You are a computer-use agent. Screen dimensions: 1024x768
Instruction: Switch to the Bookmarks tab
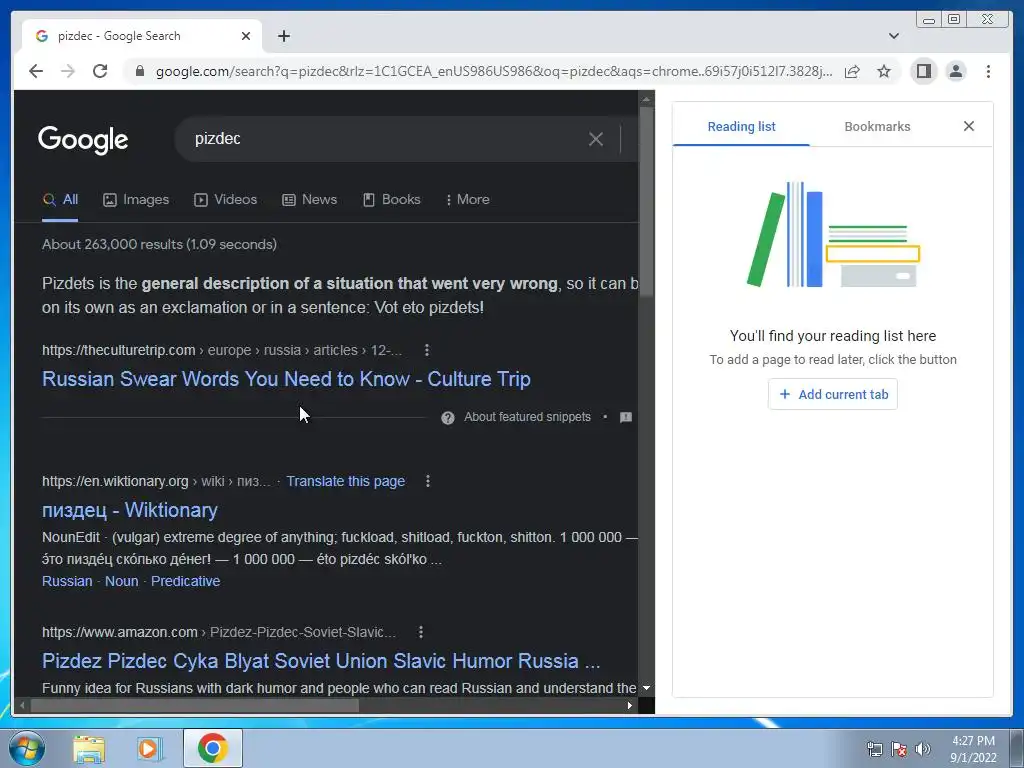point(877,127)
